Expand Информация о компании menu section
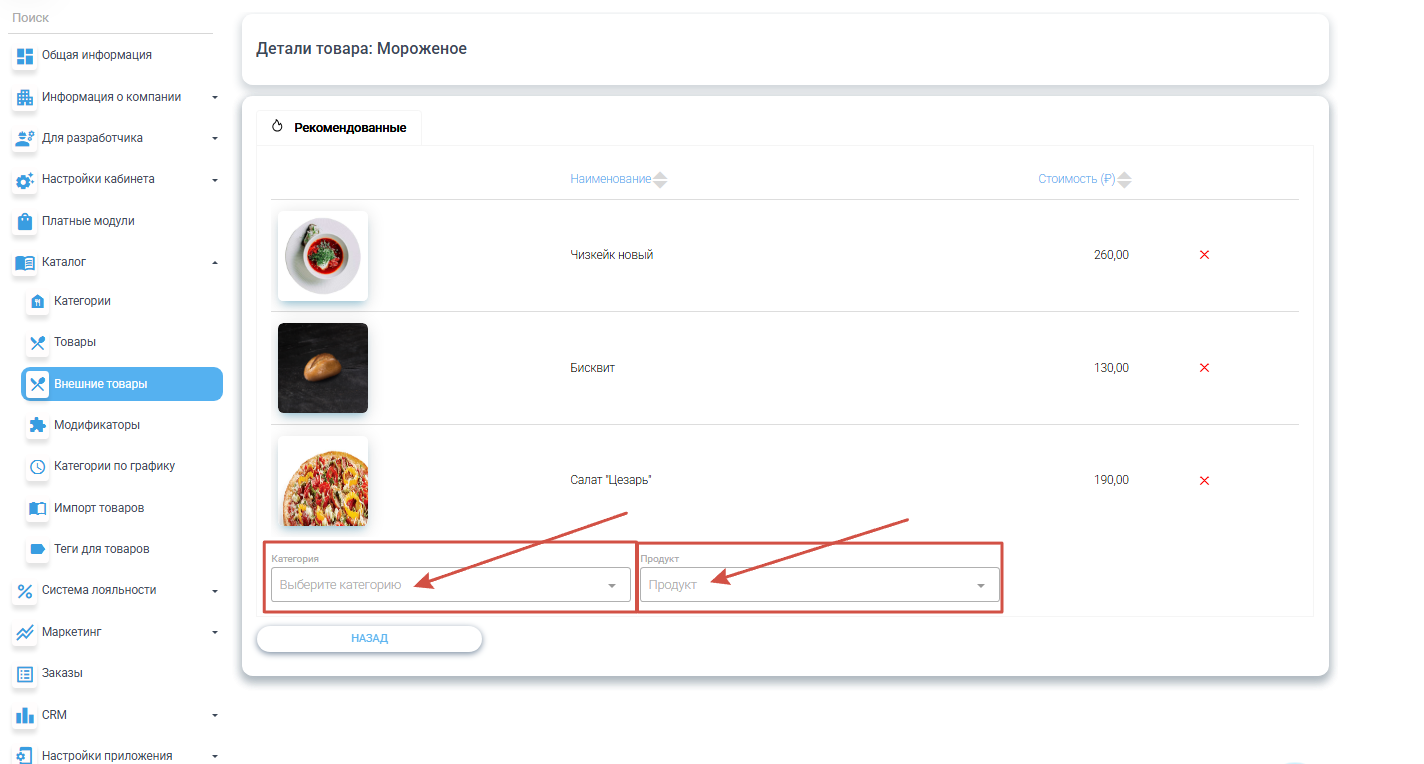This screenshot has width=1424, height=764. tap(111, 97)
